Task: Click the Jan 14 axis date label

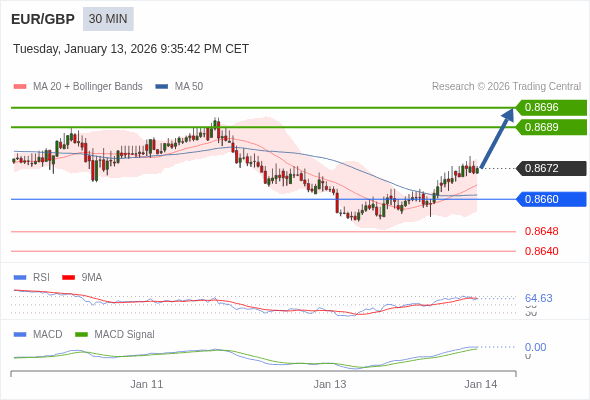Action: [x=481, y=384]
